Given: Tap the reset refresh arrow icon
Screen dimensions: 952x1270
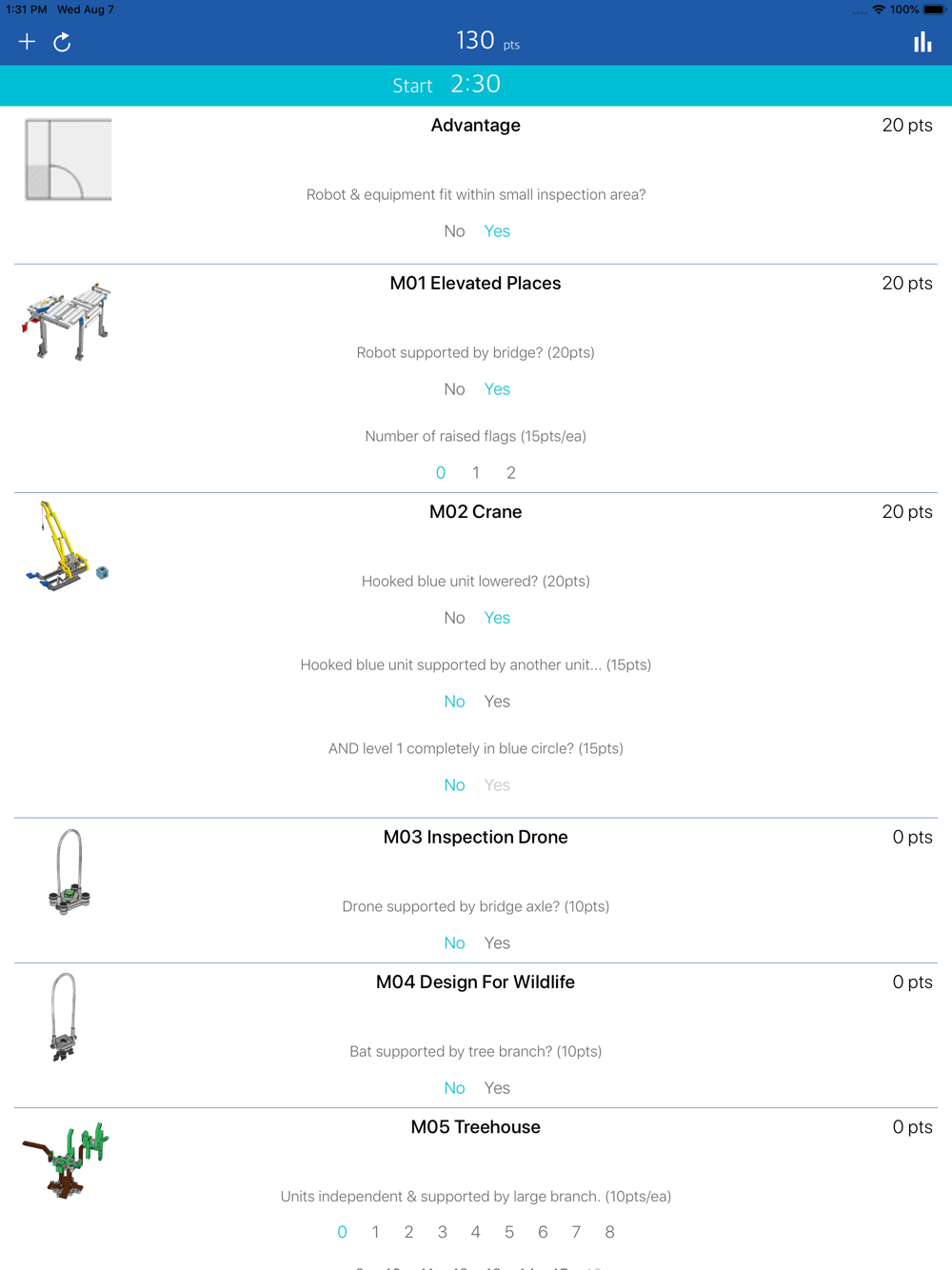Looking at the screenshot, I should click(x=62, y=42).
